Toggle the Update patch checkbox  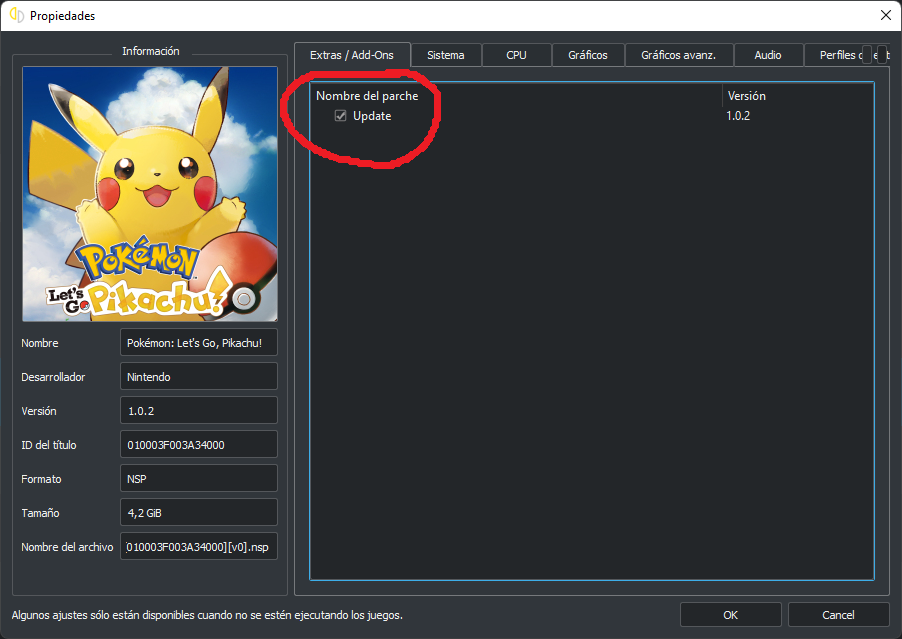(341, 116)
